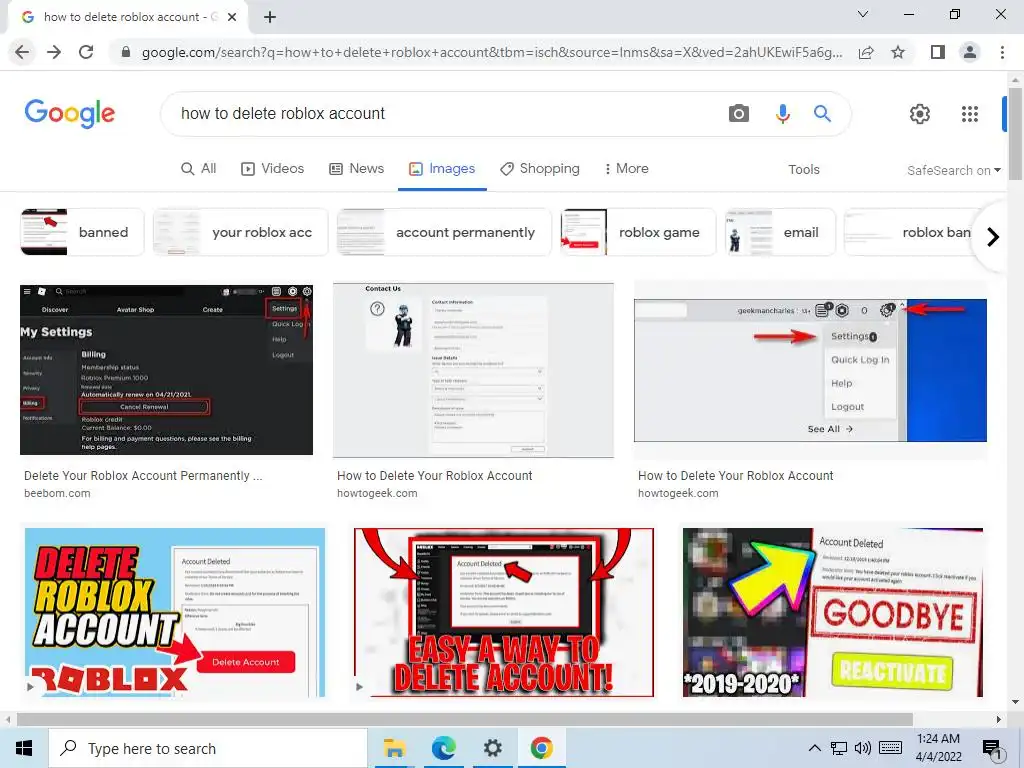Image resolution: width=1024 pixels, height=768 pixels.
Task: Open howtogeek Settings menu image result
Action: (810, 370)
